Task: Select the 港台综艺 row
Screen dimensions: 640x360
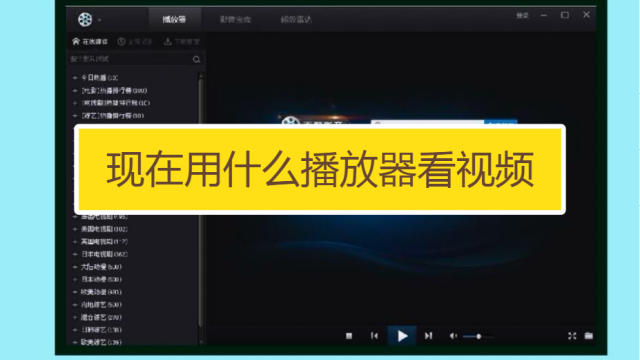Action: click(97, 317)
